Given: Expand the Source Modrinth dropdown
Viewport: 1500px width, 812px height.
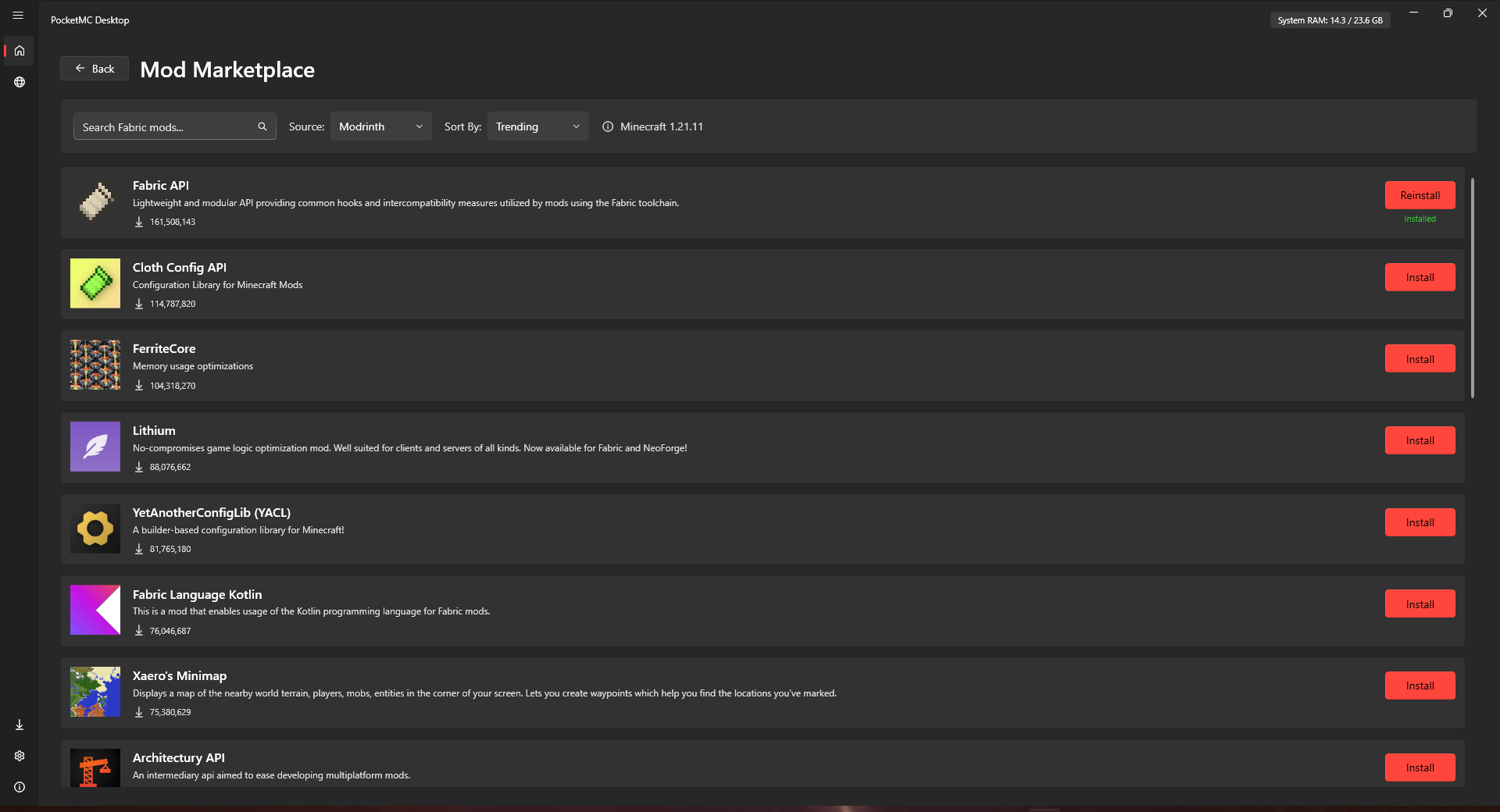Looking at the screenshot, I should click(380, 126).
